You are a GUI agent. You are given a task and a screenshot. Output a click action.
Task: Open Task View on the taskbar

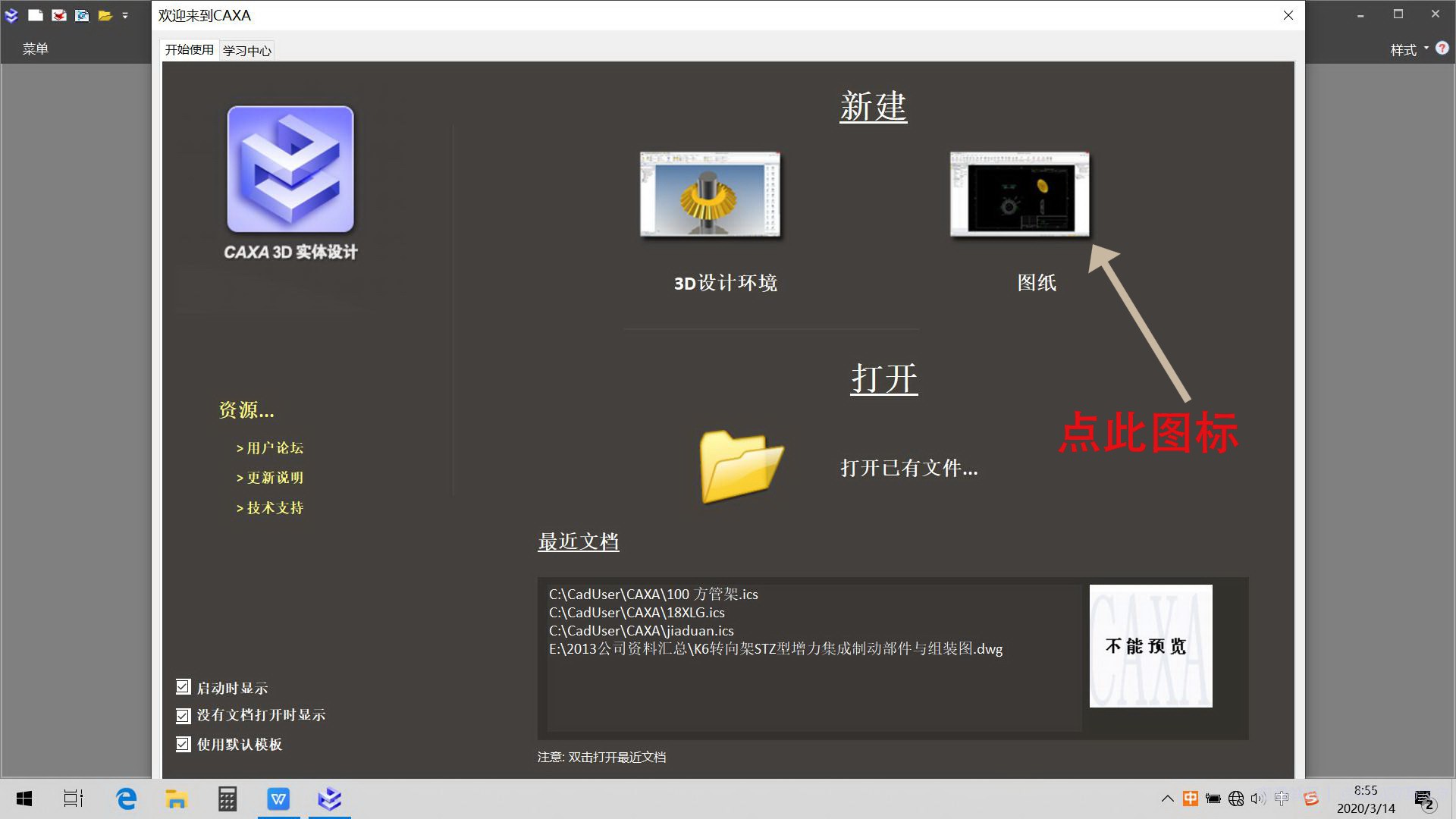pyautogui.click(x=74, y=799)
